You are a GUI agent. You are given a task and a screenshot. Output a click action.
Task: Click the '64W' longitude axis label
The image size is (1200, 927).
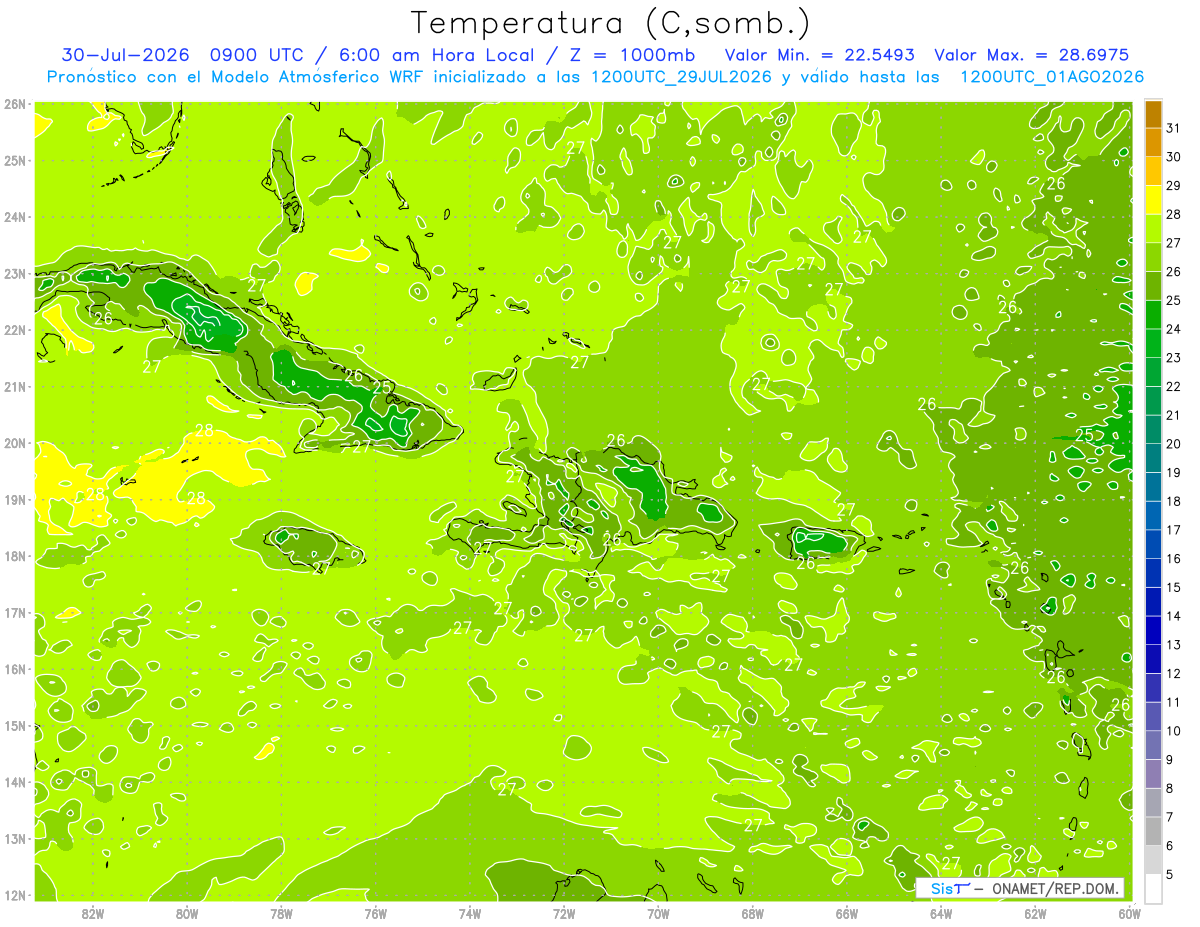pos(940,913)
